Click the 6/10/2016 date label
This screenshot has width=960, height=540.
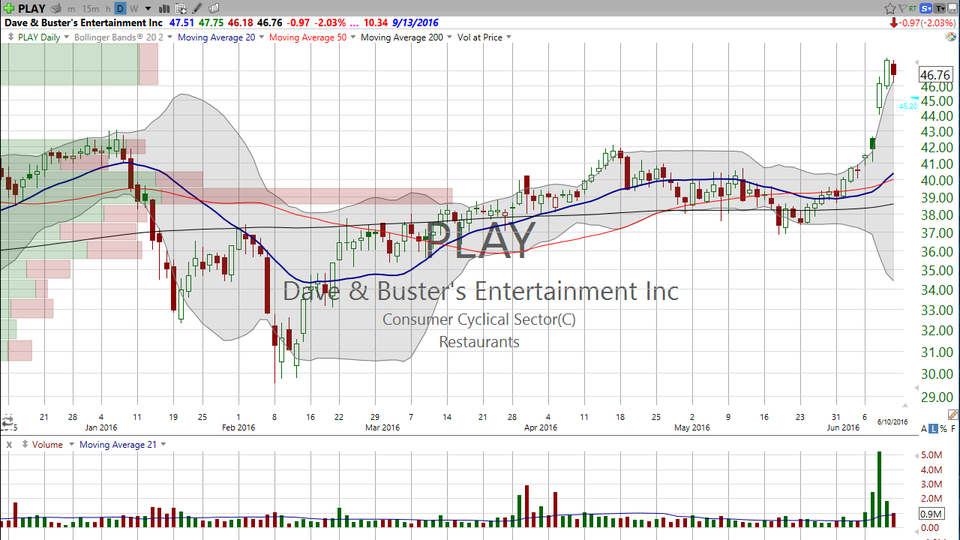click(x=893, y=422)
